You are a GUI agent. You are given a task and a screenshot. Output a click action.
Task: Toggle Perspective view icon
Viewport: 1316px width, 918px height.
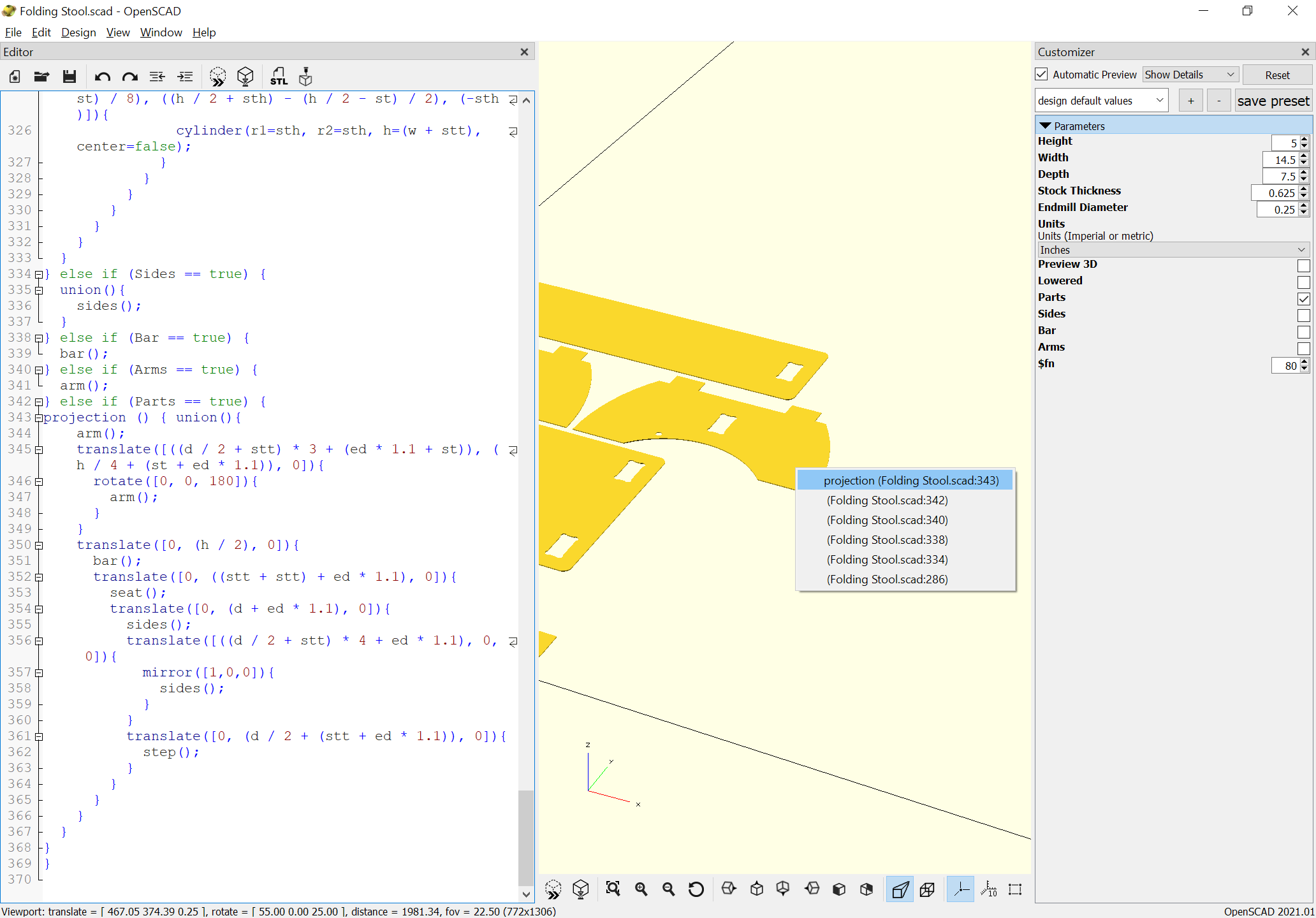(x=900, y=889)
